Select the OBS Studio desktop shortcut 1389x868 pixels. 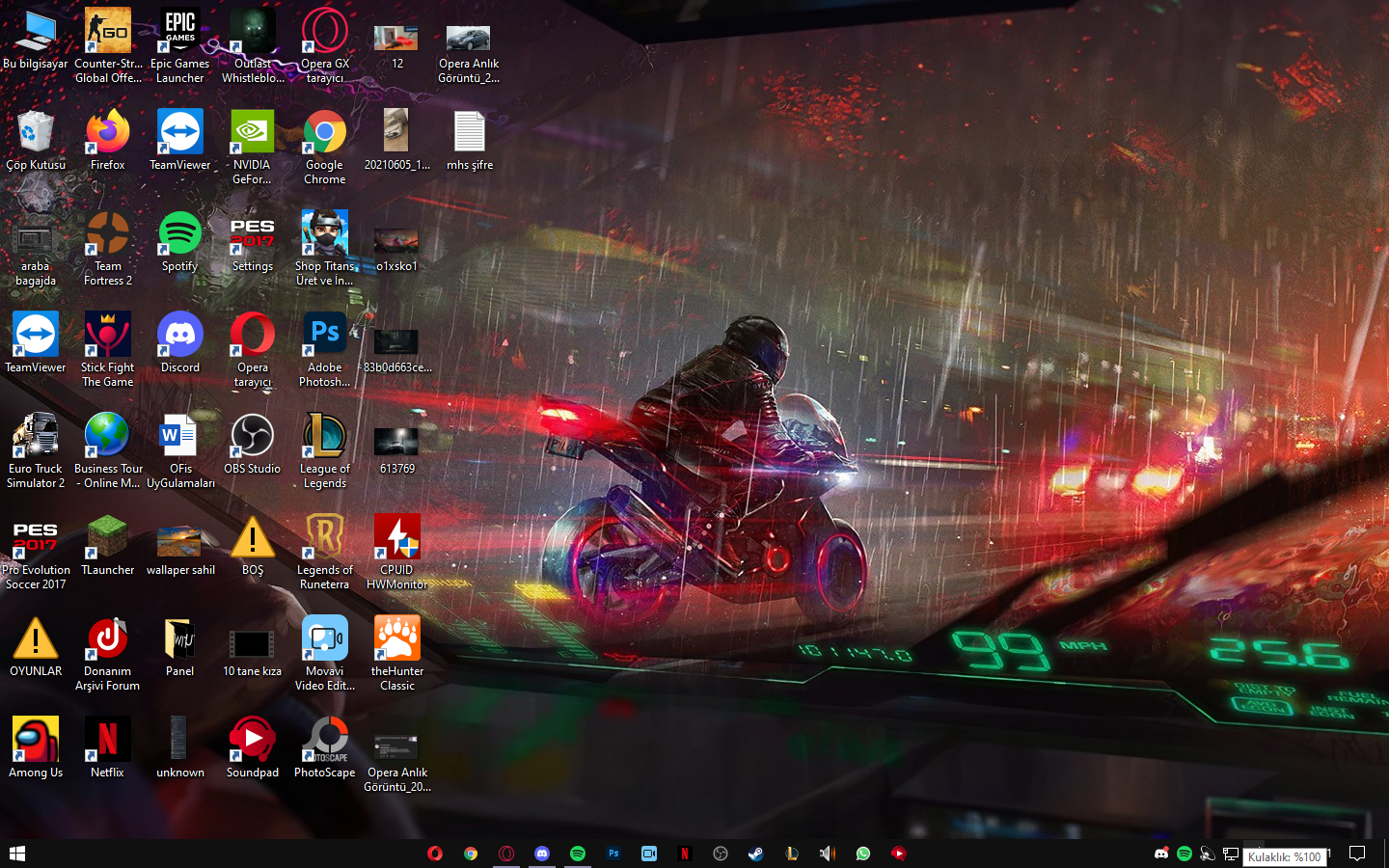coord(253,446)
